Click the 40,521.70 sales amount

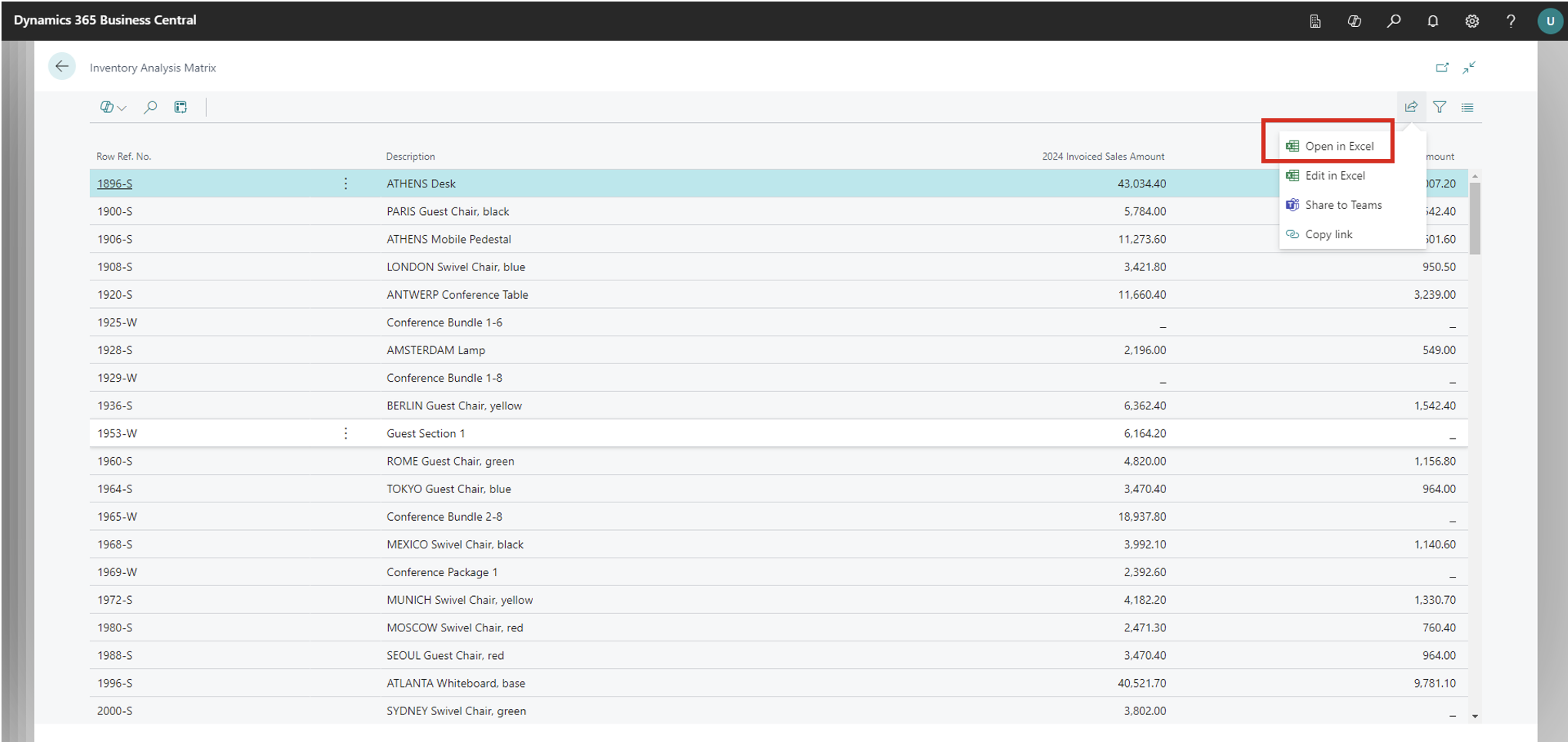click(1141, 683)
